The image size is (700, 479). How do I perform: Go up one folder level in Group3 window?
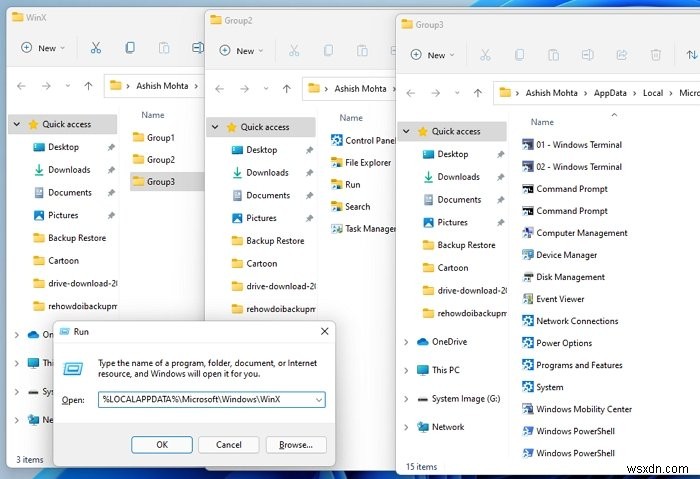coord(478,93)
